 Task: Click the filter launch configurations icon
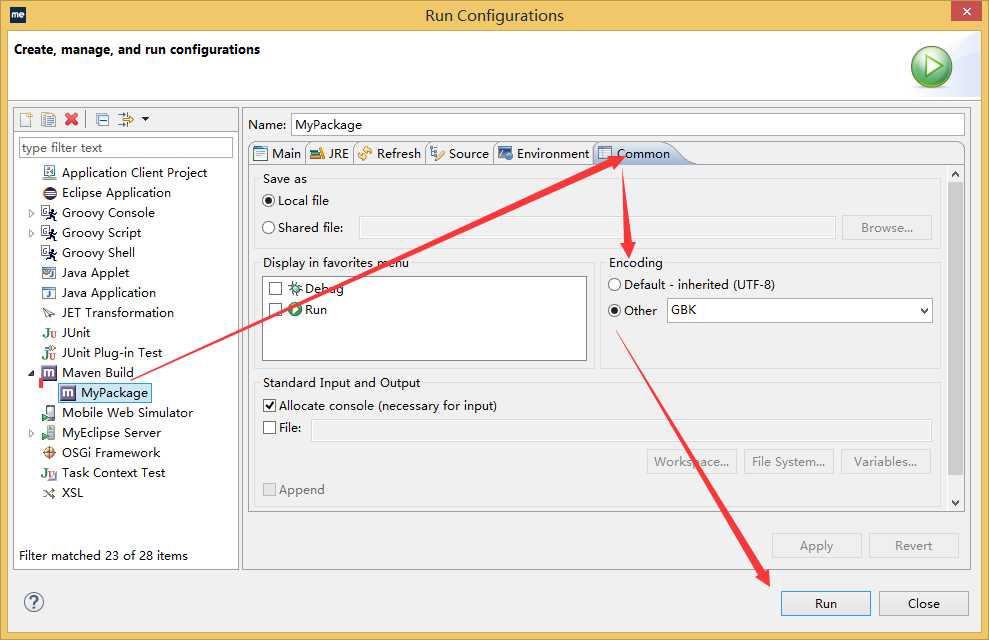[x=126, y=119]
